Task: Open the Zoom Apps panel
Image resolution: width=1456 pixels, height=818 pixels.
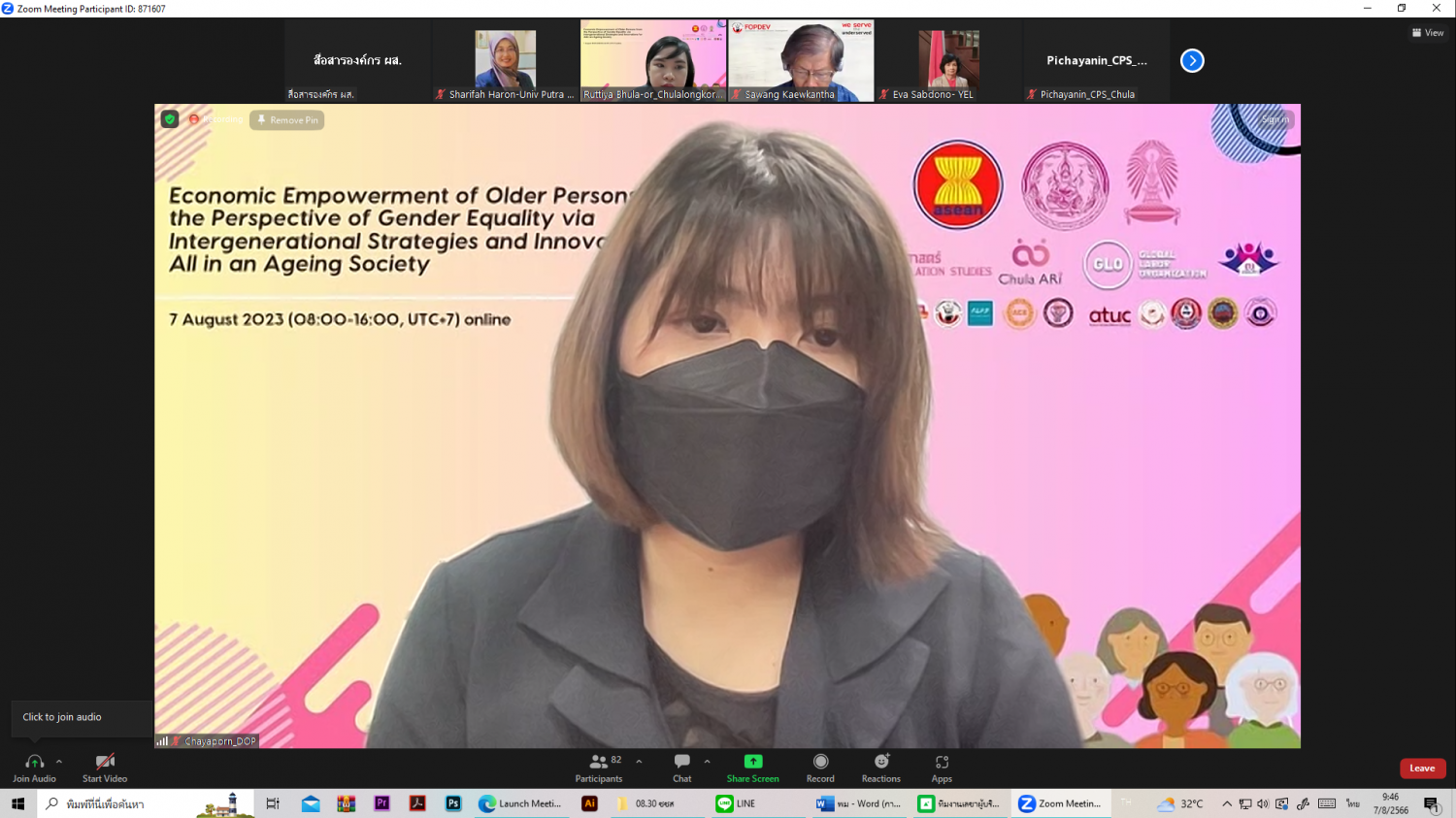Action: coord(942,769)
